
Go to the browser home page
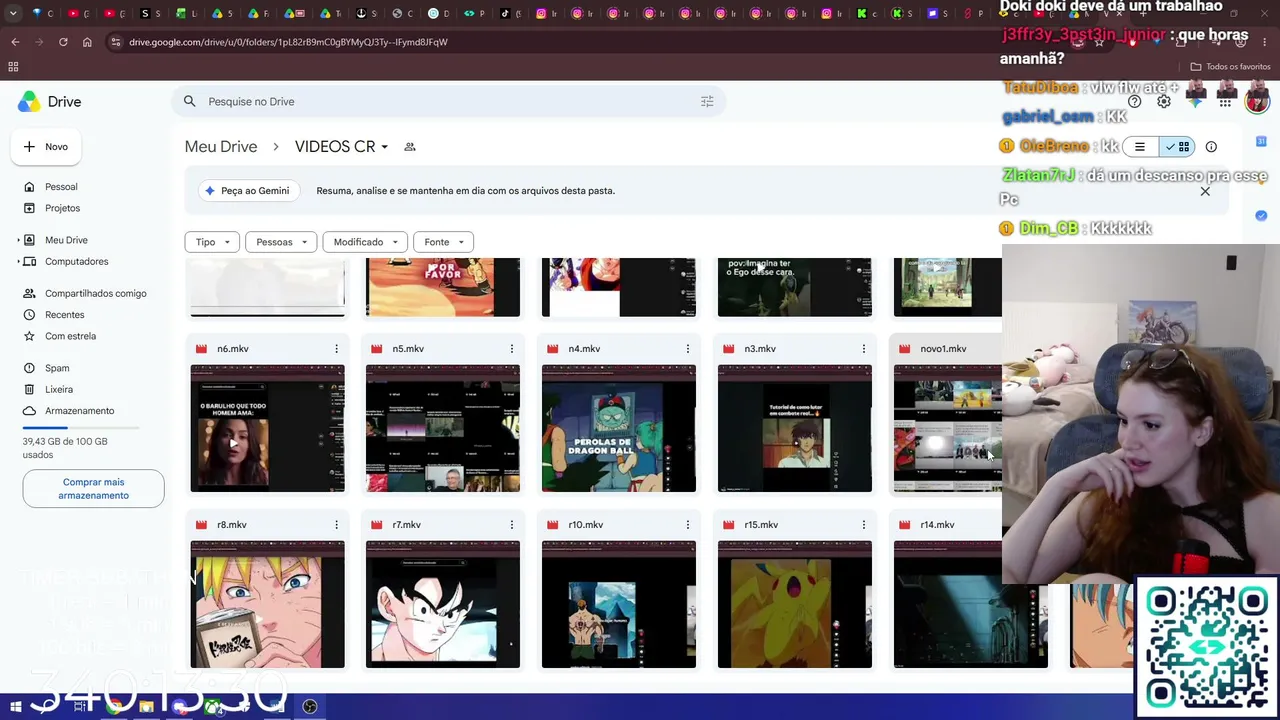point(87,42)
